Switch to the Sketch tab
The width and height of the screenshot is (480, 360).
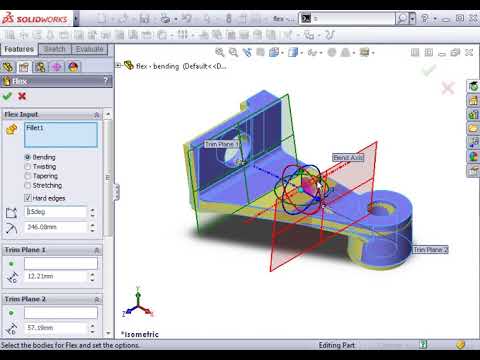55,49
